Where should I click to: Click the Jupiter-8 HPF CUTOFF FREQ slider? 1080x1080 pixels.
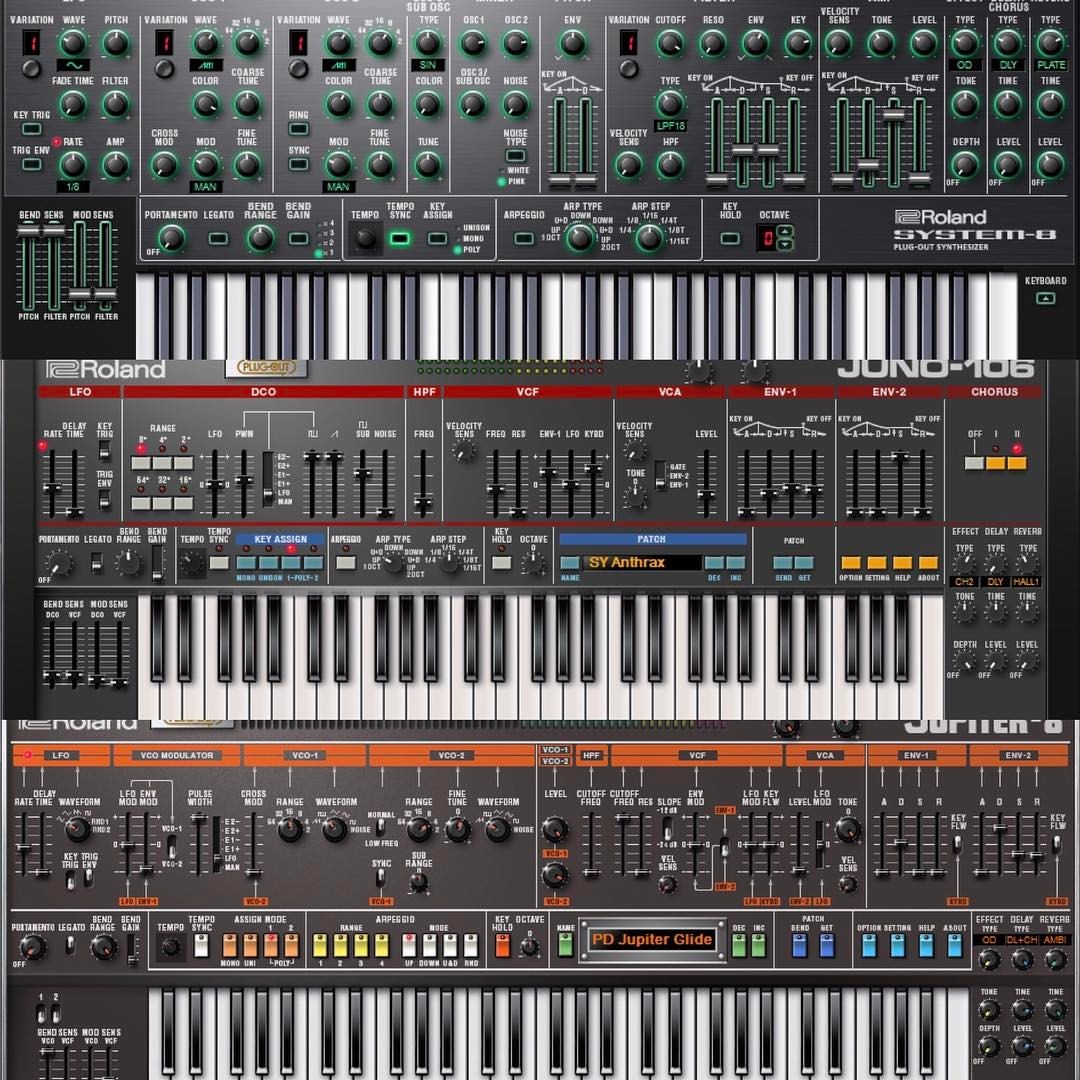point(591,846)
